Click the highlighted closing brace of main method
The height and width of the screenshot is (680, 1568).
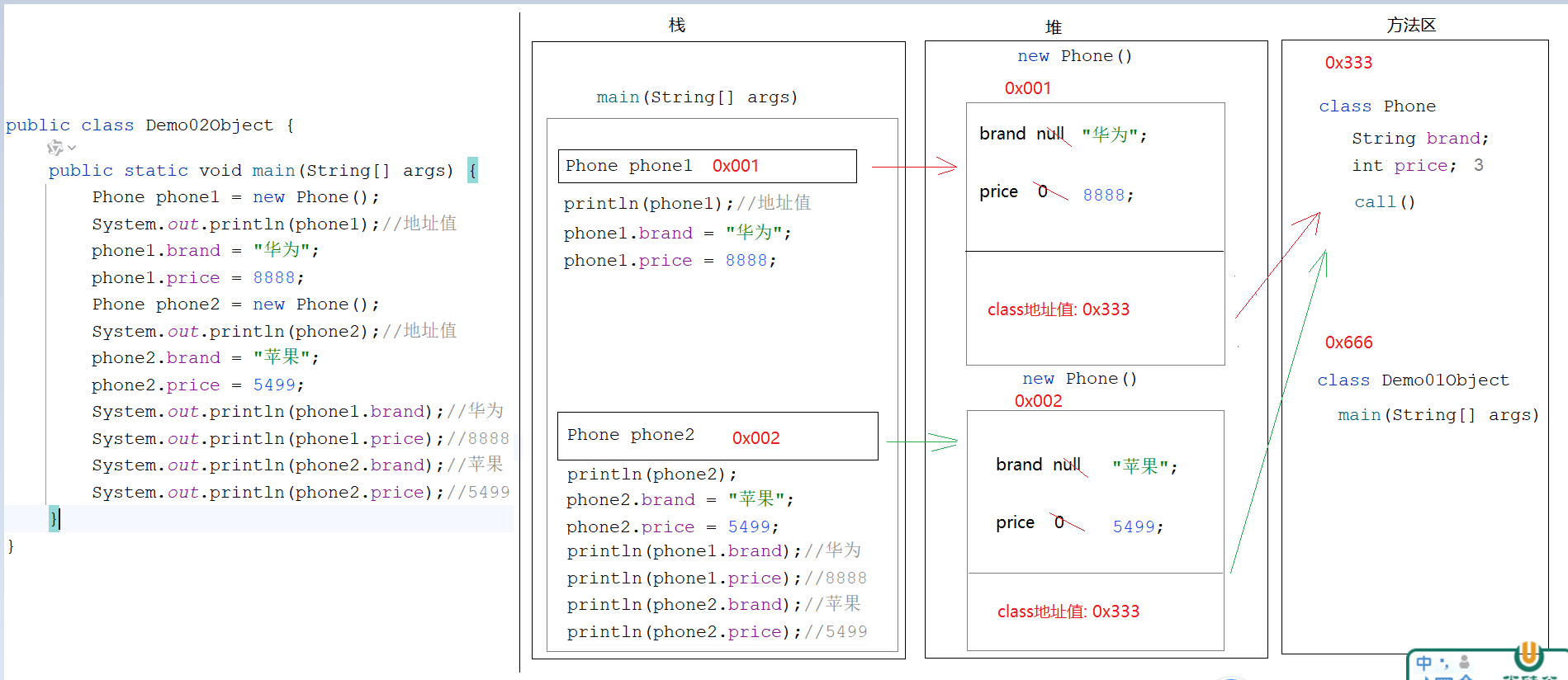tap(54, 518)
